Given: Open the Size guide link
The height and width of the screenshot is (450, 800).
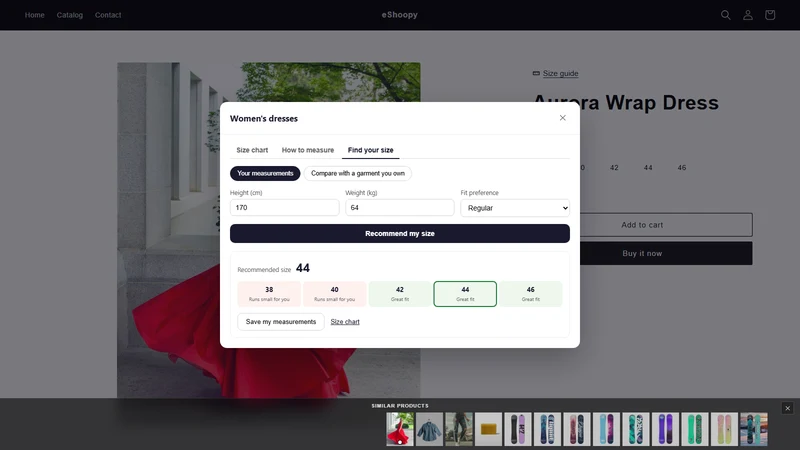Looking at the screenshot, I should (x=560, y=73).
